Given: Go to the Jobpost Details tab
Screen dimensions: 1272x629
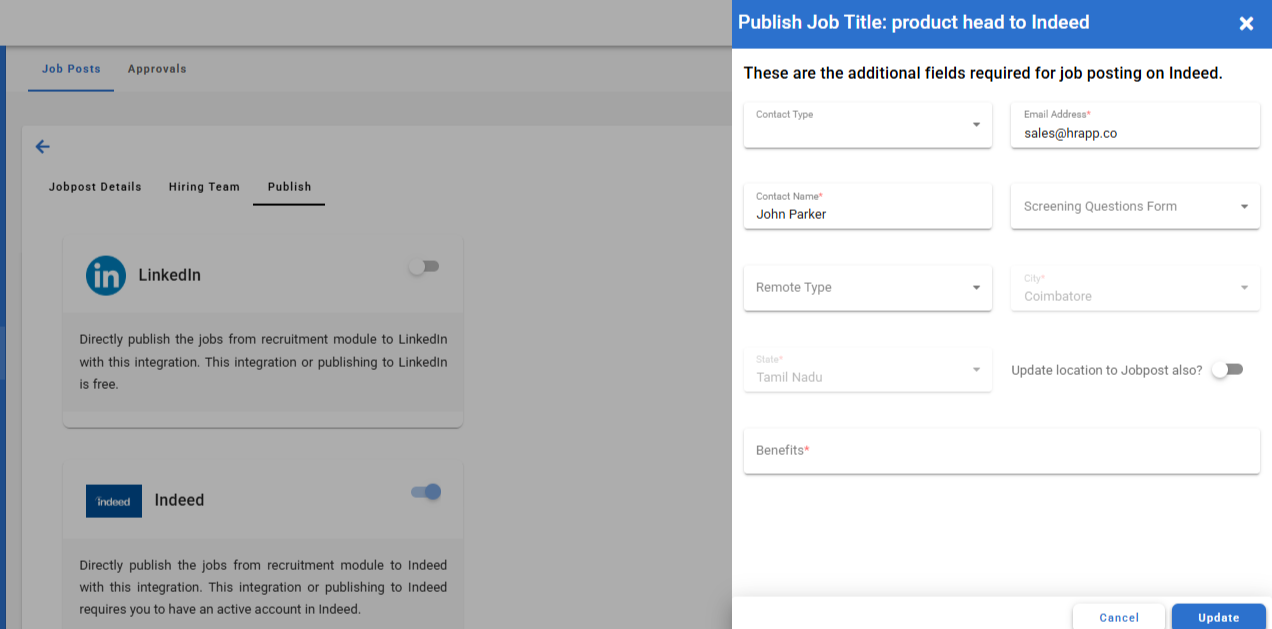Looking at the screenshot, I should [x=95, y=187].
